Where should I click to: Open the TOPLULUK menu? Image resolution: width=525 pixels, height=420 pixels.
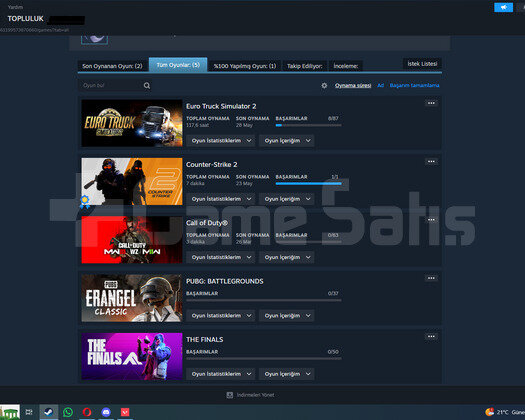(x=25, y=19)
